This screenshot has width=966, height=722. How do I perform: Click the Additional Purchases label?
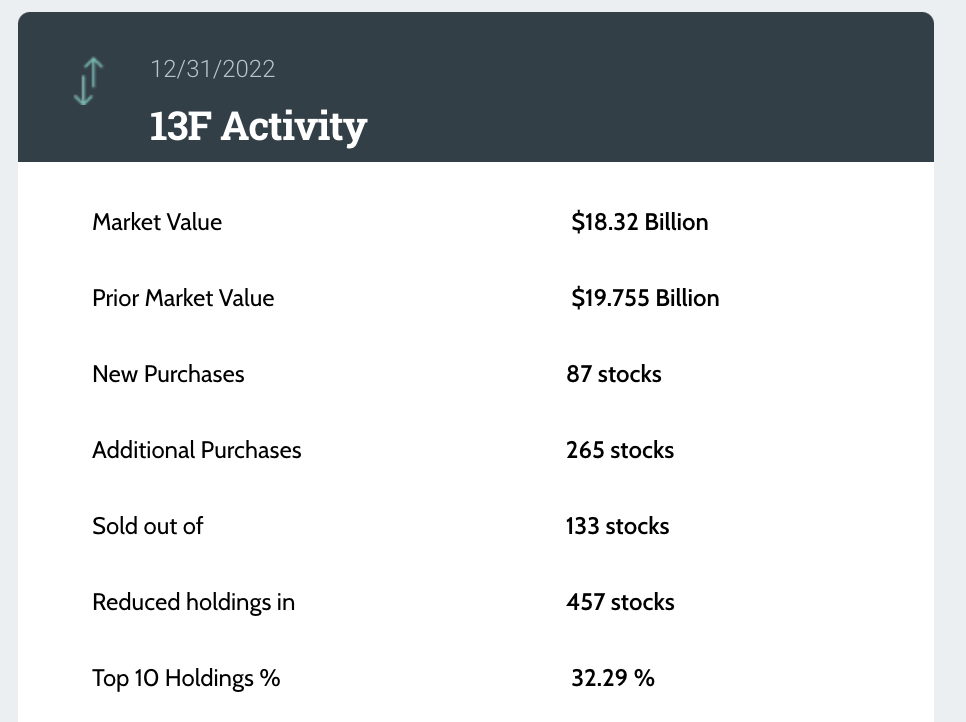point(197,450)
